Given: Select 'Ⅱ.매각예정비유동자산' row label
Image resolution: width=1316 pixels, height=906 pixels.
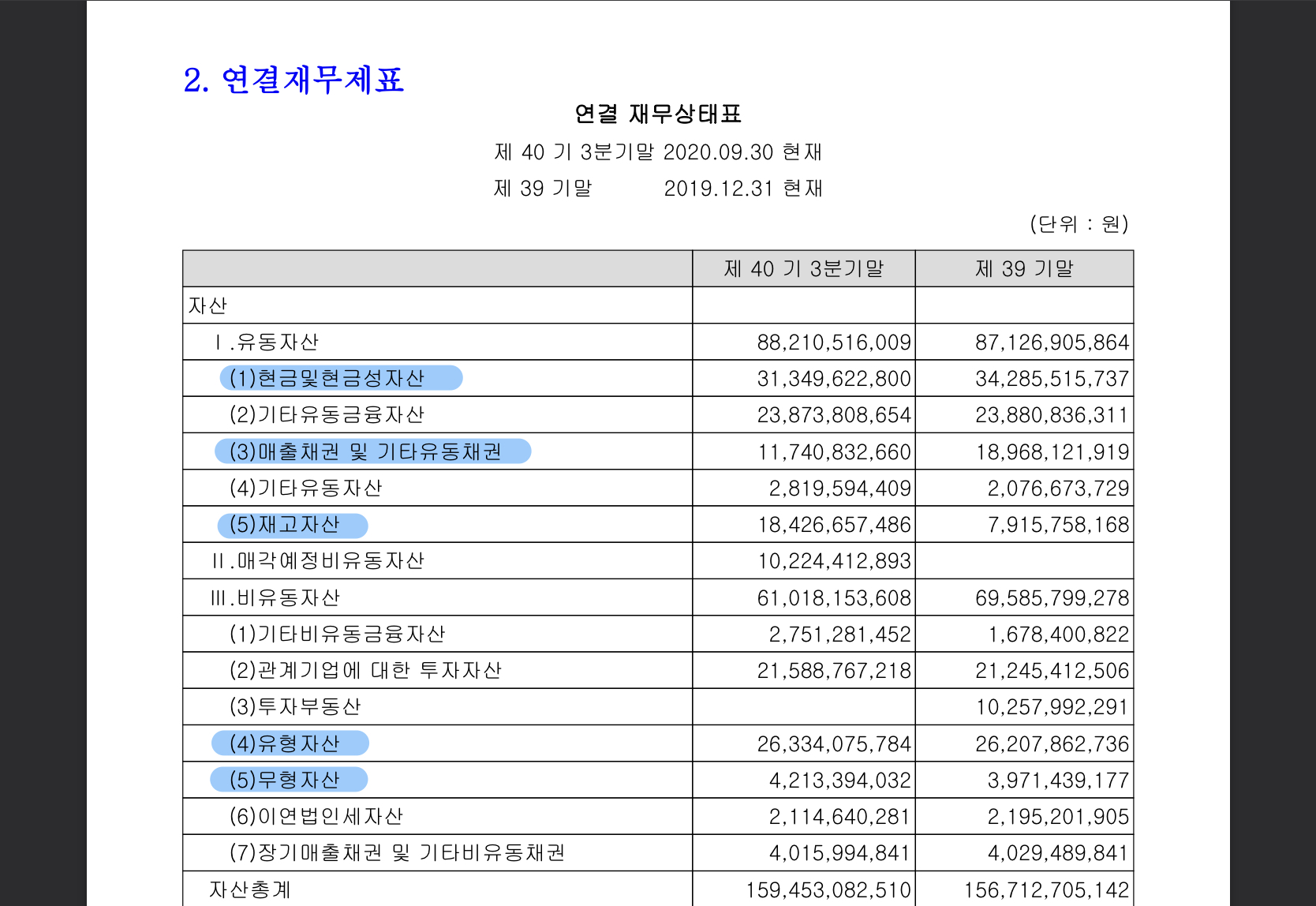Looking at the screenshot, I should (317, 560).
